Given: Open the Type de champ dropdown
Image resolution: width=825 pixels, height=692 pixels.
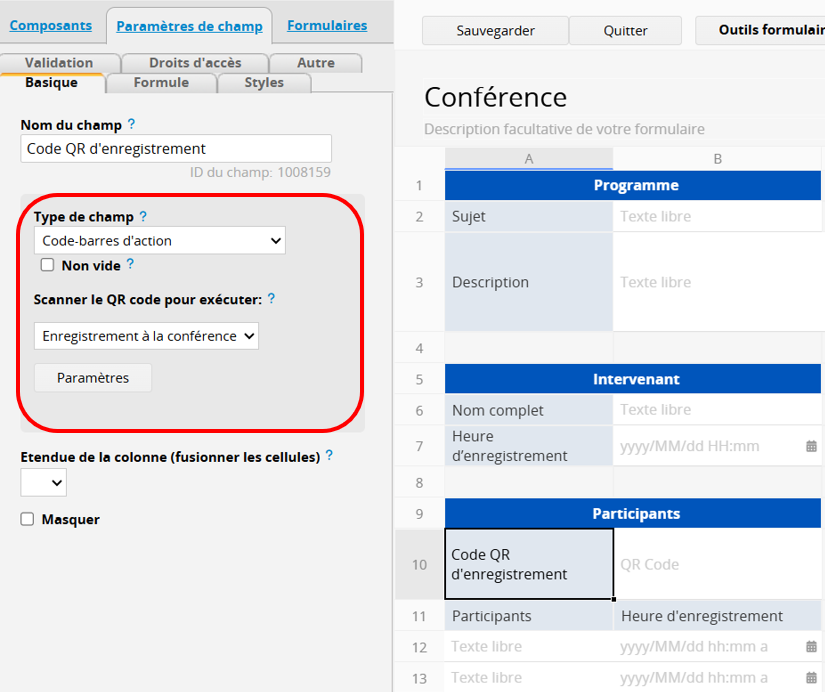Looking at the screenshot, I should 159,240.
